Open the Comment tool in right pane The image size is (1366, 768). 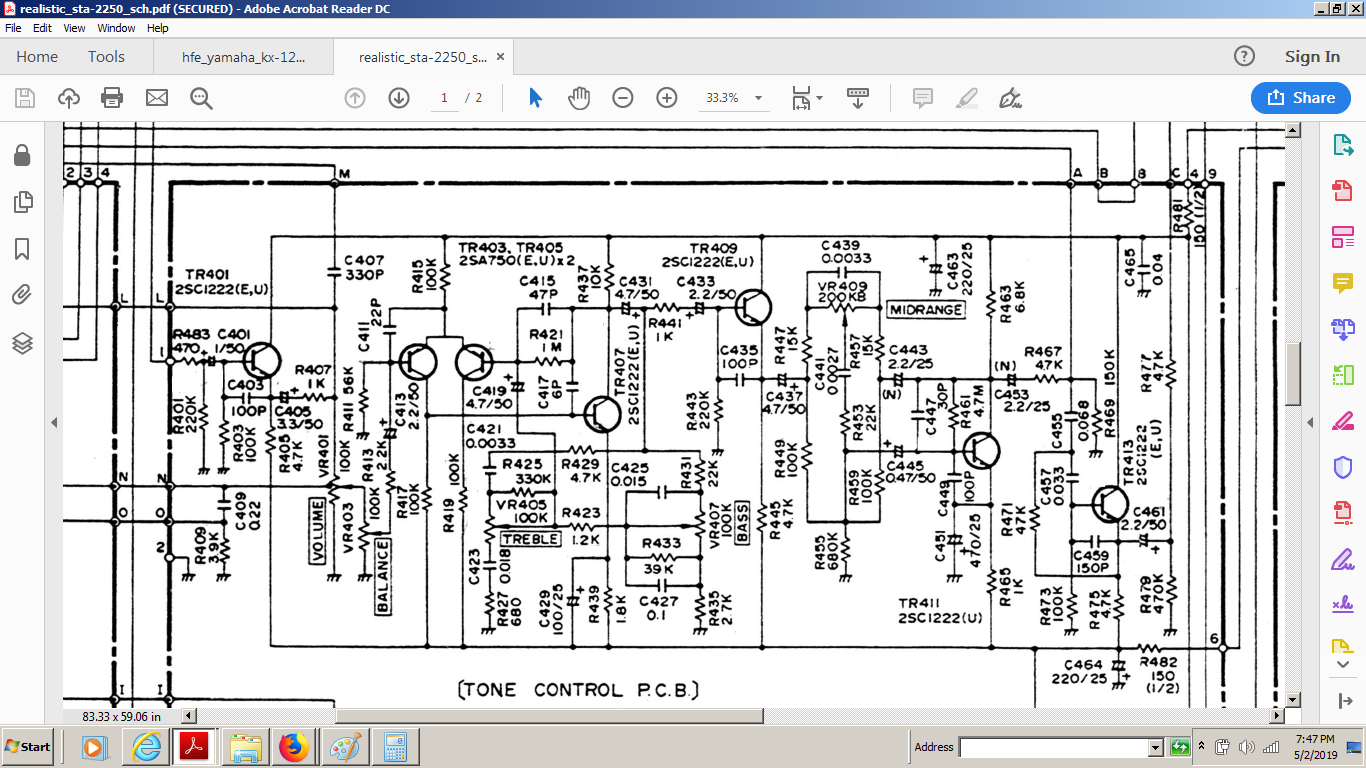(x=1342, y=283)
